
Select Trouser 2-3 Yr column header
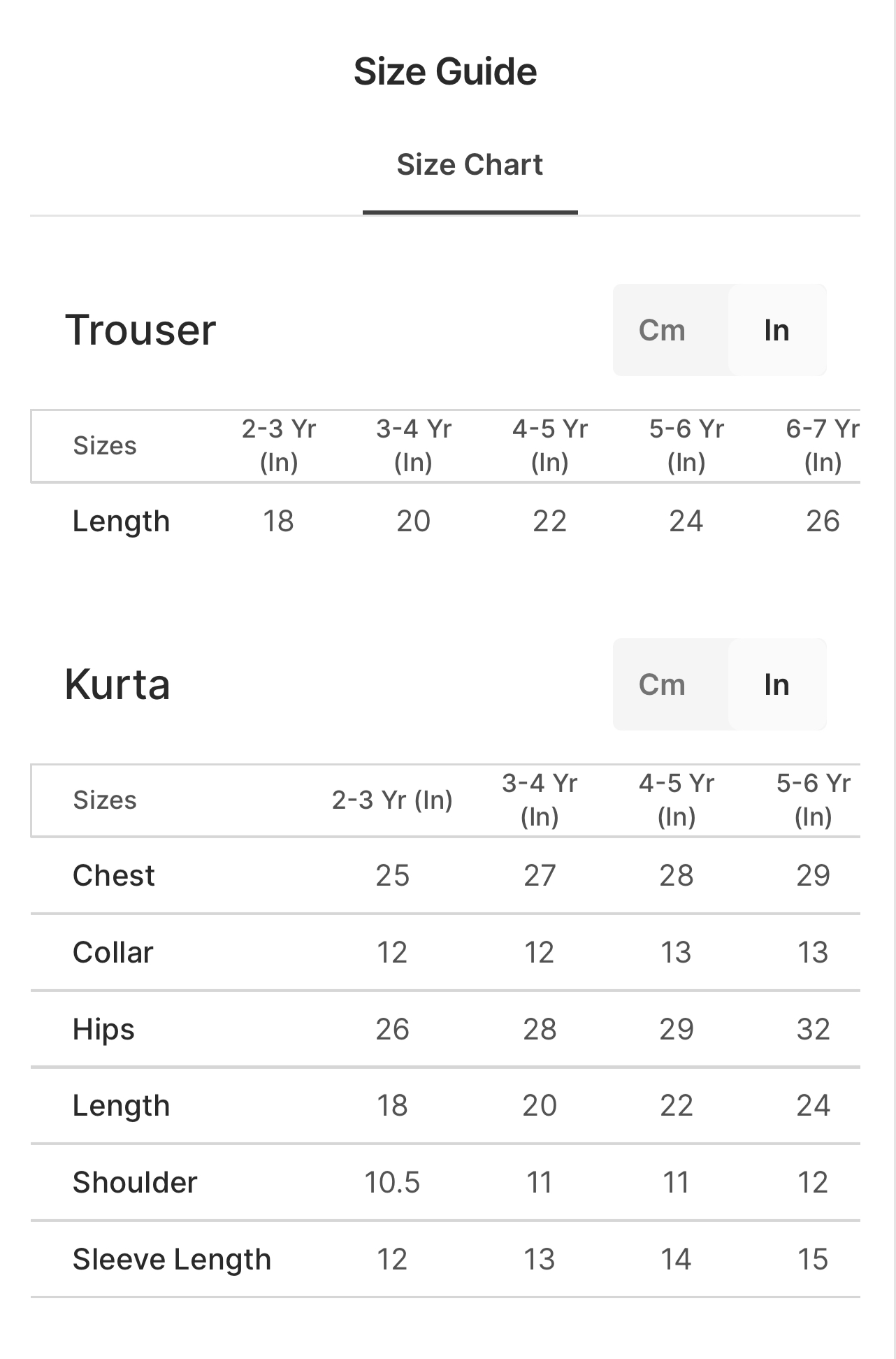279,445
